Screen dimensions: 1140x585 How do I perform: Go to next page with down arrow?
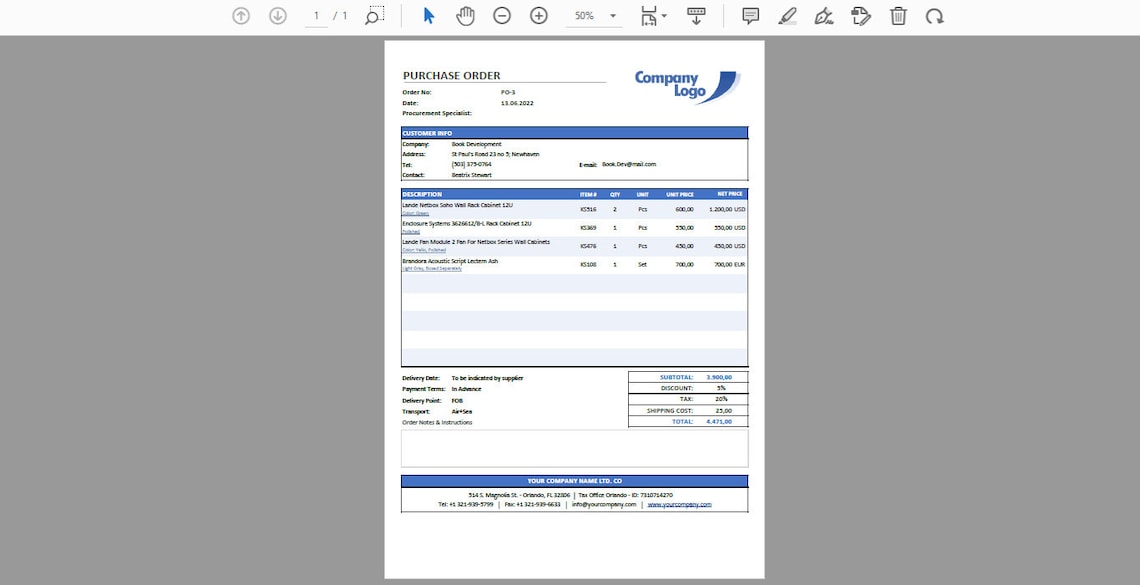tap(278, 16)
